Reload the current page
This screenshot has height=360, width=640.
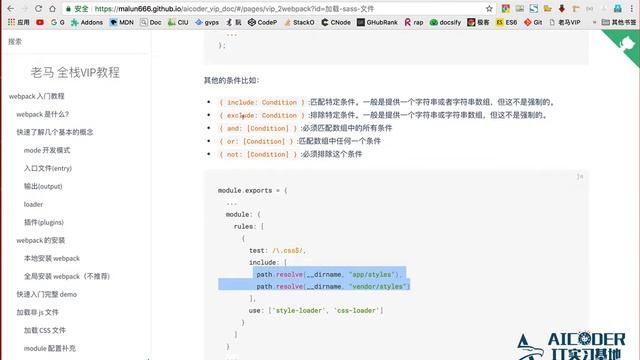point(38,9)
